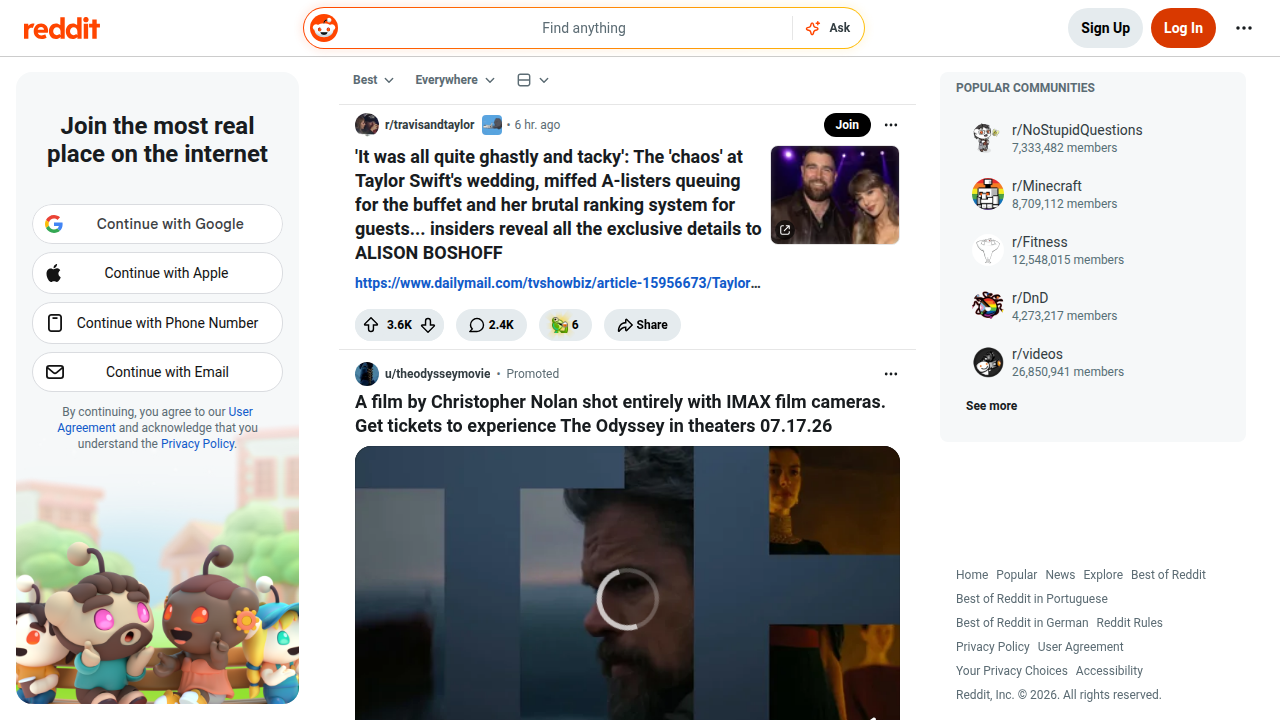Expand the Best sort dropdown
The width and height of the screenshot is (1280, 720).
(x=373, y=80)
